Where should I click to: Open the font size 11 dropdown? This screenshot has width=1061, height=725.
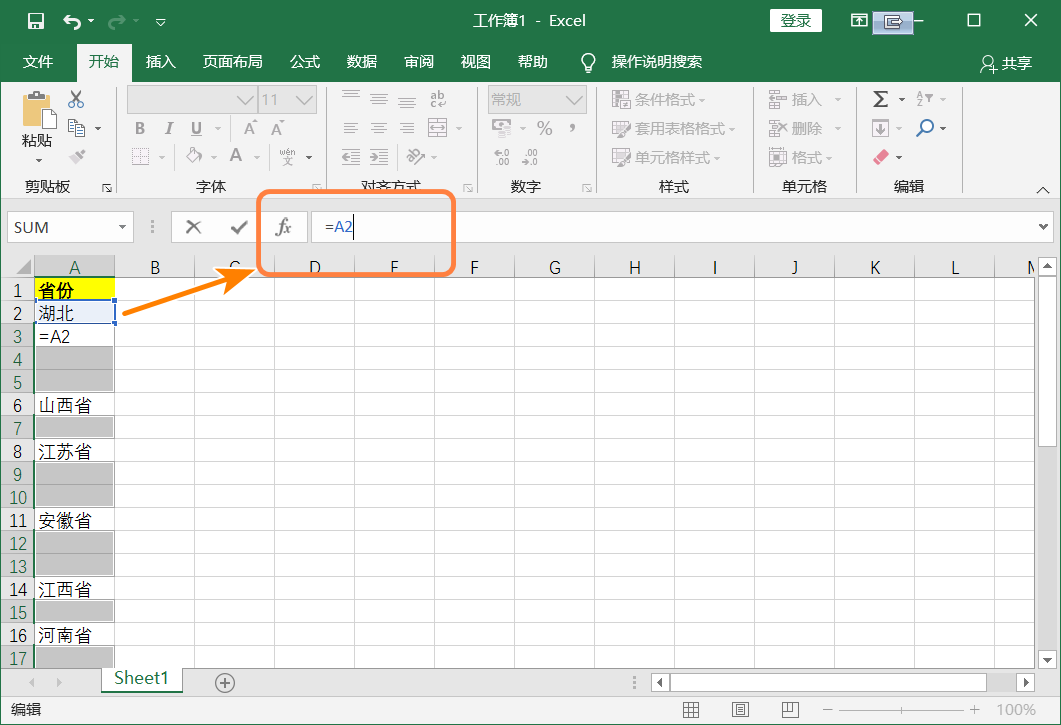pos(304,100)
